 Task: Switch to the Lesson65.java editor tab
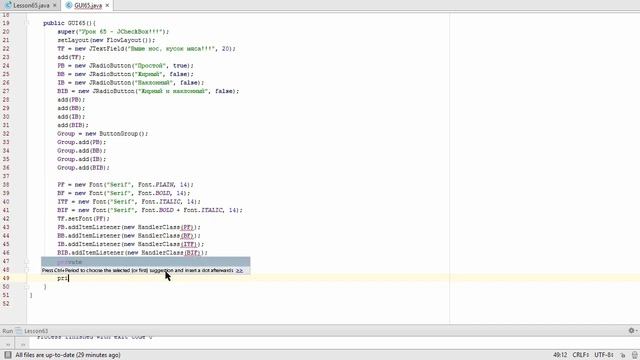click(31, 5)
